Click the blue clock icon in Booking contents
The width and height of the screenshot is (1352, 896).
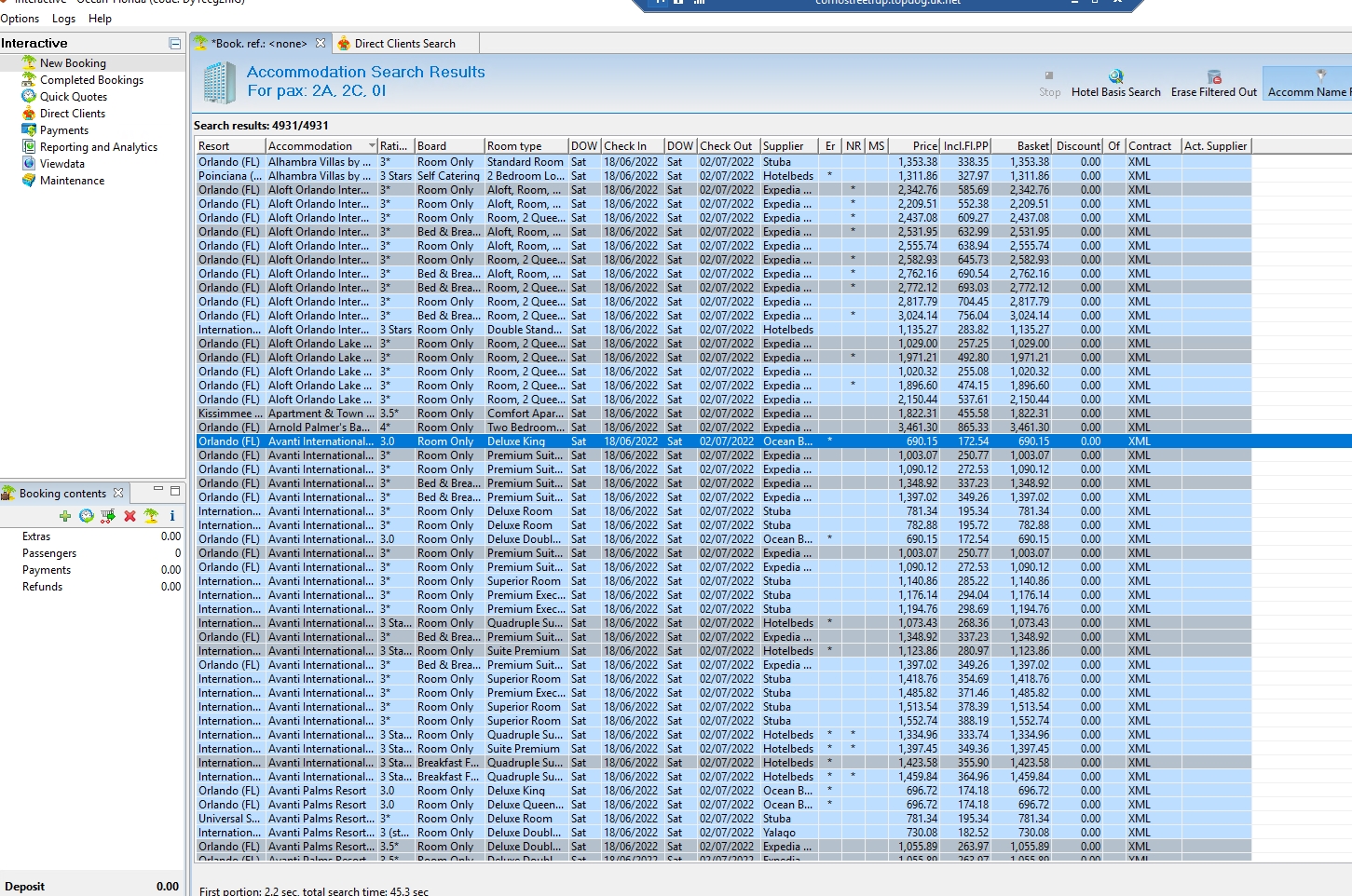86,516
